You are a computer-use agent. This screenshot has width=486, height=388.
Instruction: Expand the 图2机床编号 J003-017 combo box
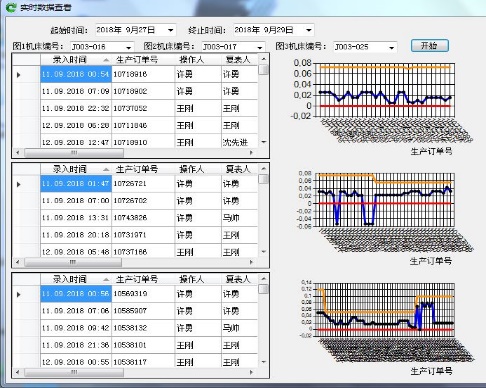260,47
